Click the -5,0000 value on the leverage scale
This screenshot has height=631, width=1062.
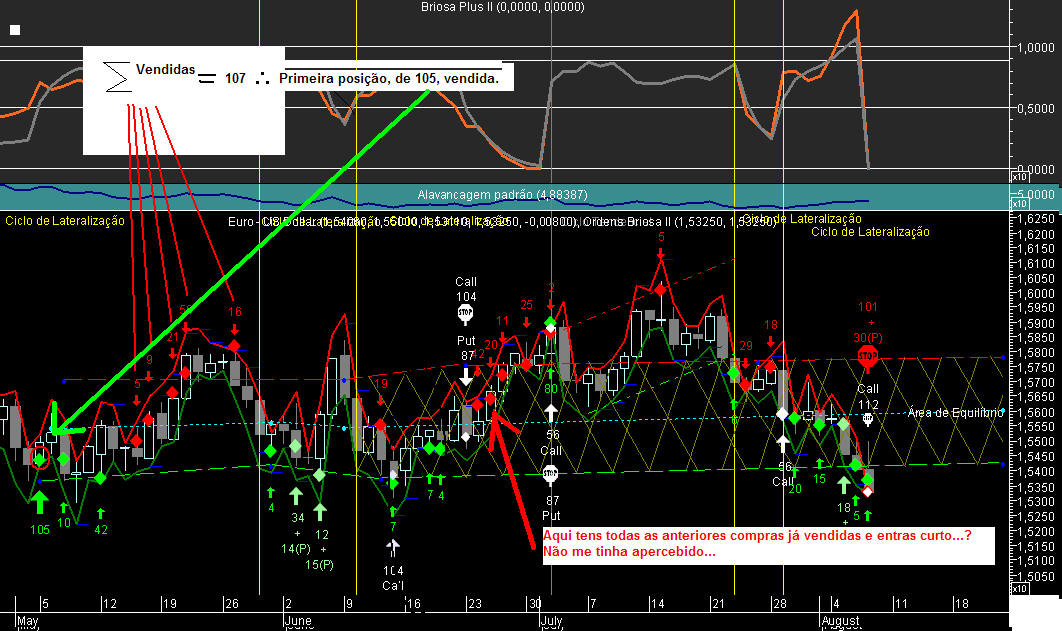[1034, 194]
